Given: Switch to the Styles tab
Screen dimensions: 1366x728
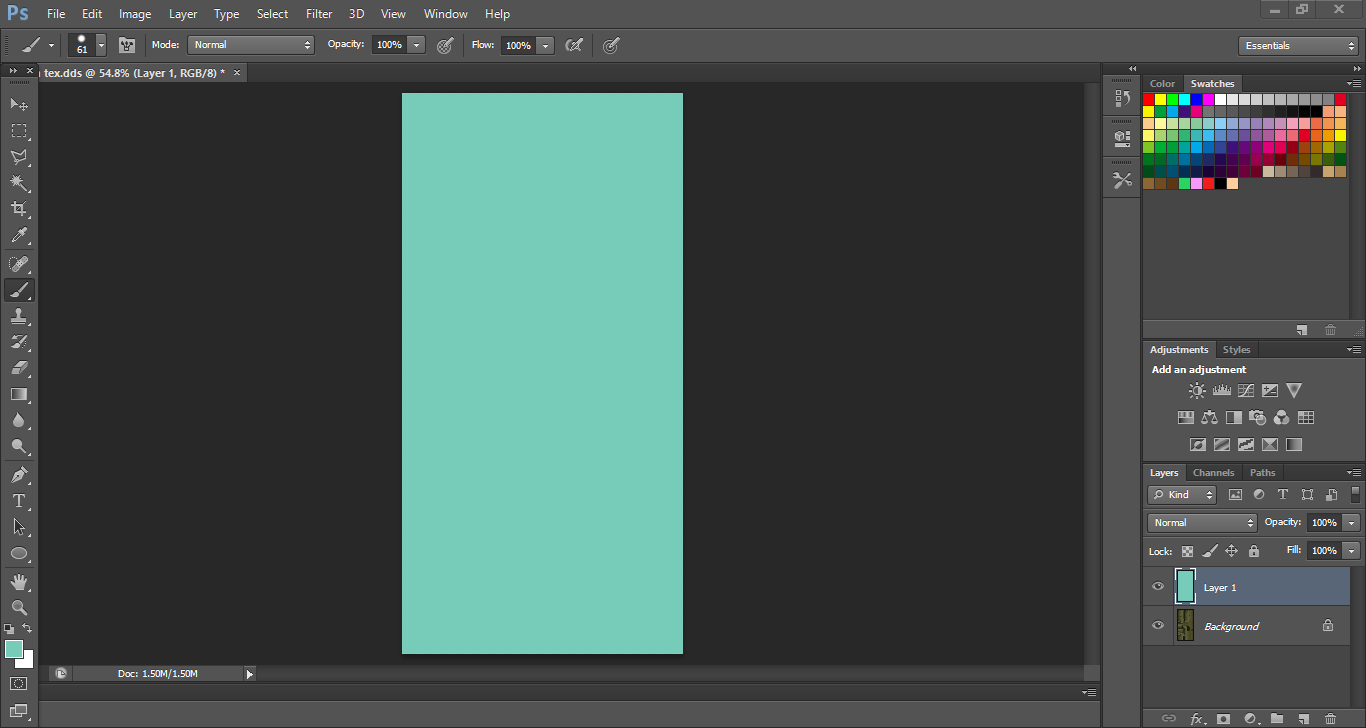Looking at the screenshot, I should (x=1236, y=350).
